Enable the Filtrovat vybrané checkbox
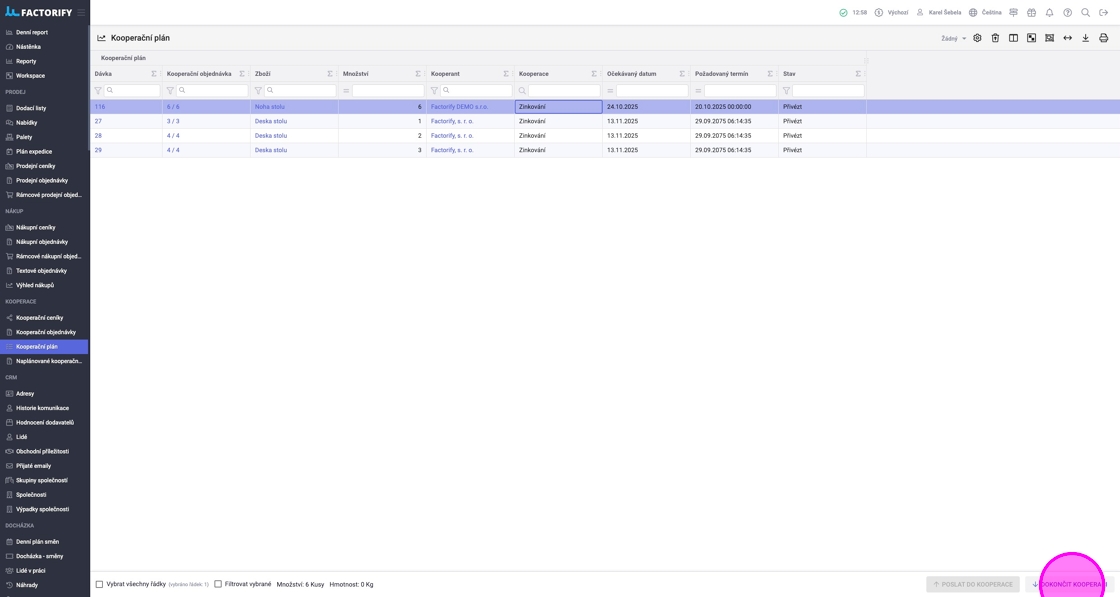Image resolution: width=1120 pixels, height=597 pixels. (x=218, y=584)
